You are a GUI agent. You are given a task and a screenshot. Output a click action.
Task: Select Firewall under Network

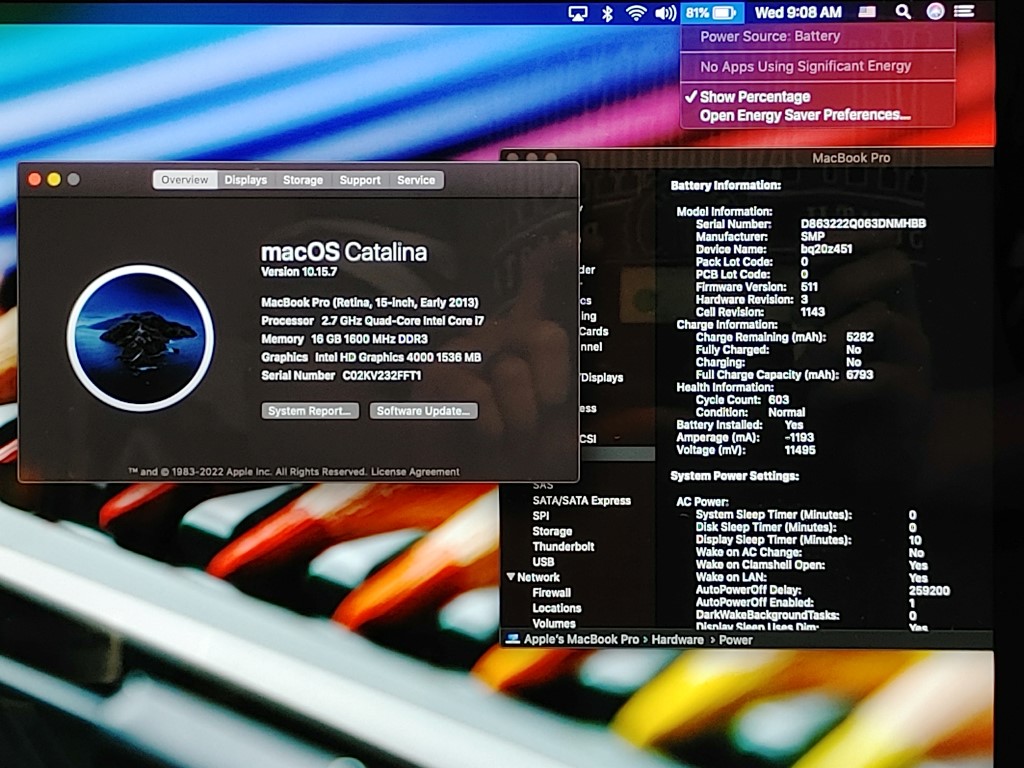pyautogui.click(x=552, y=593)
